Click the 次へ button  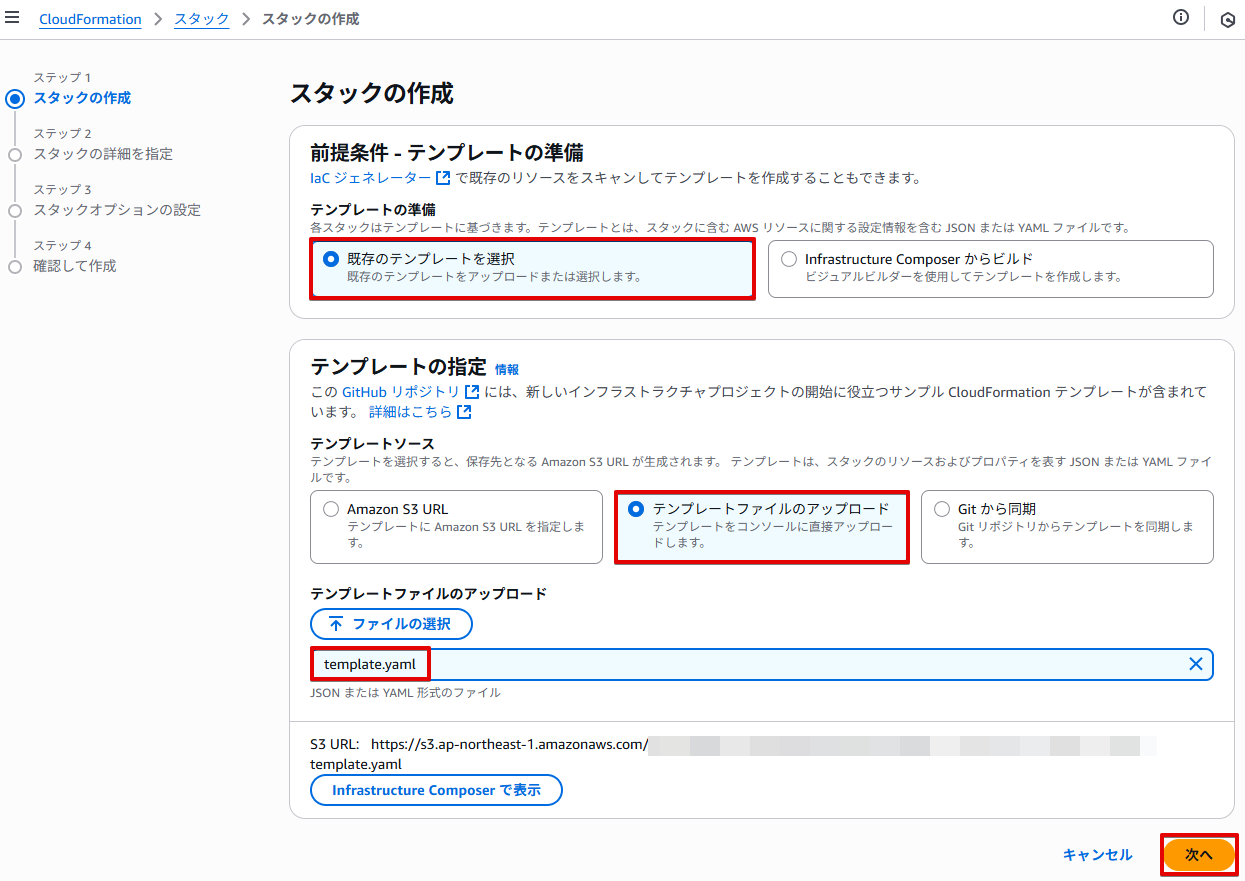[1199, 855]
